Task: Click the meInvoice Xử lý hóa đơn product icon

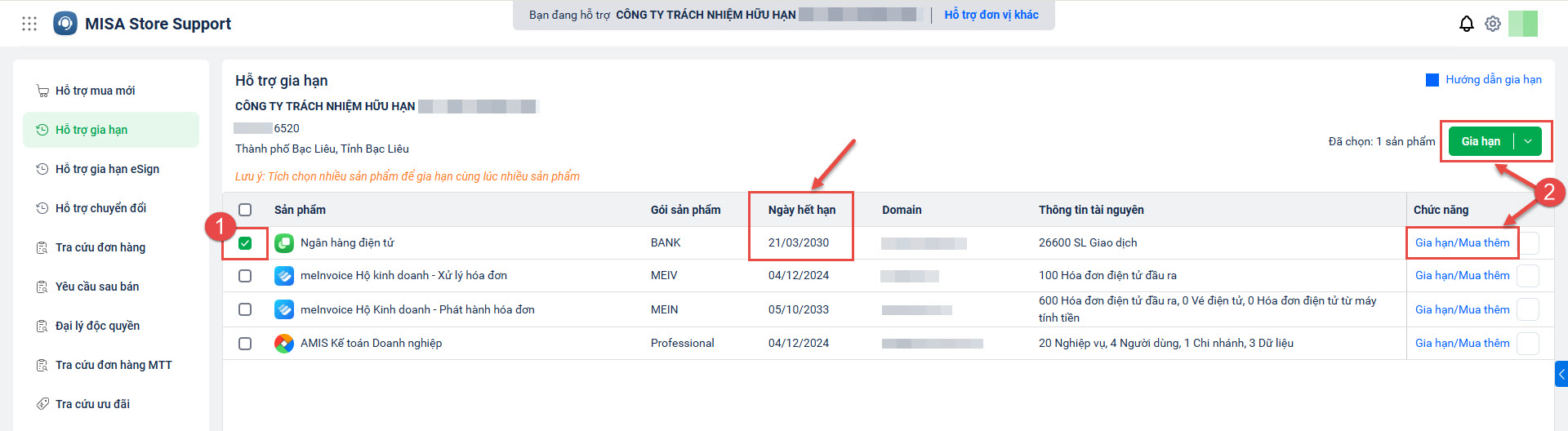Action: (x=284, y=276)
